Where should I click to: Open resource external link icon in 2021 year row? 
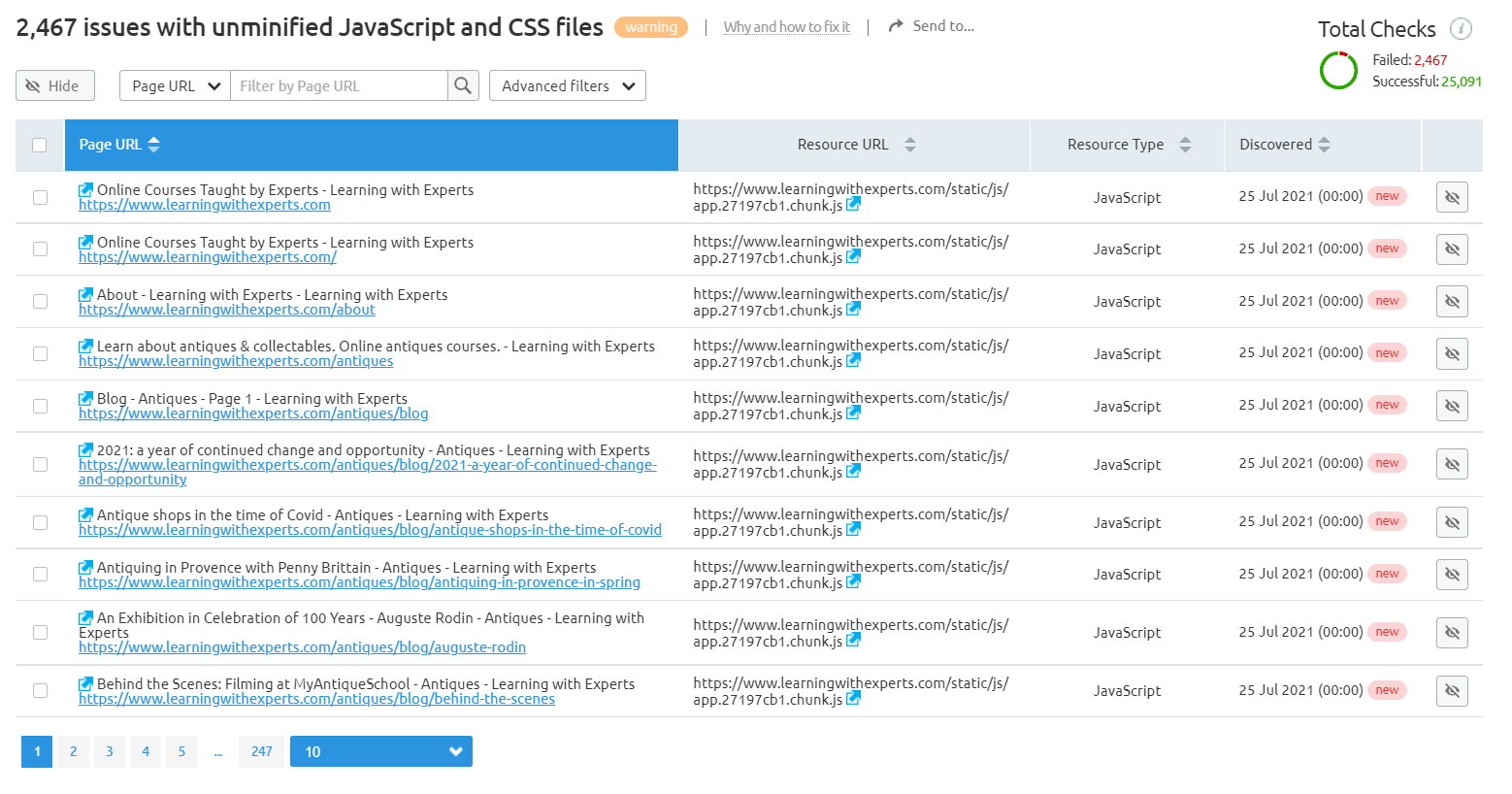click(x=853, y=471)
